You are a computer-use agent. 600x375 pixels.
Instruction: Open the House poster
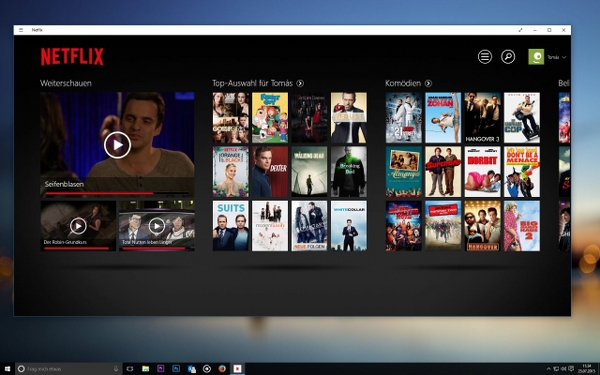tap(349, 117)
